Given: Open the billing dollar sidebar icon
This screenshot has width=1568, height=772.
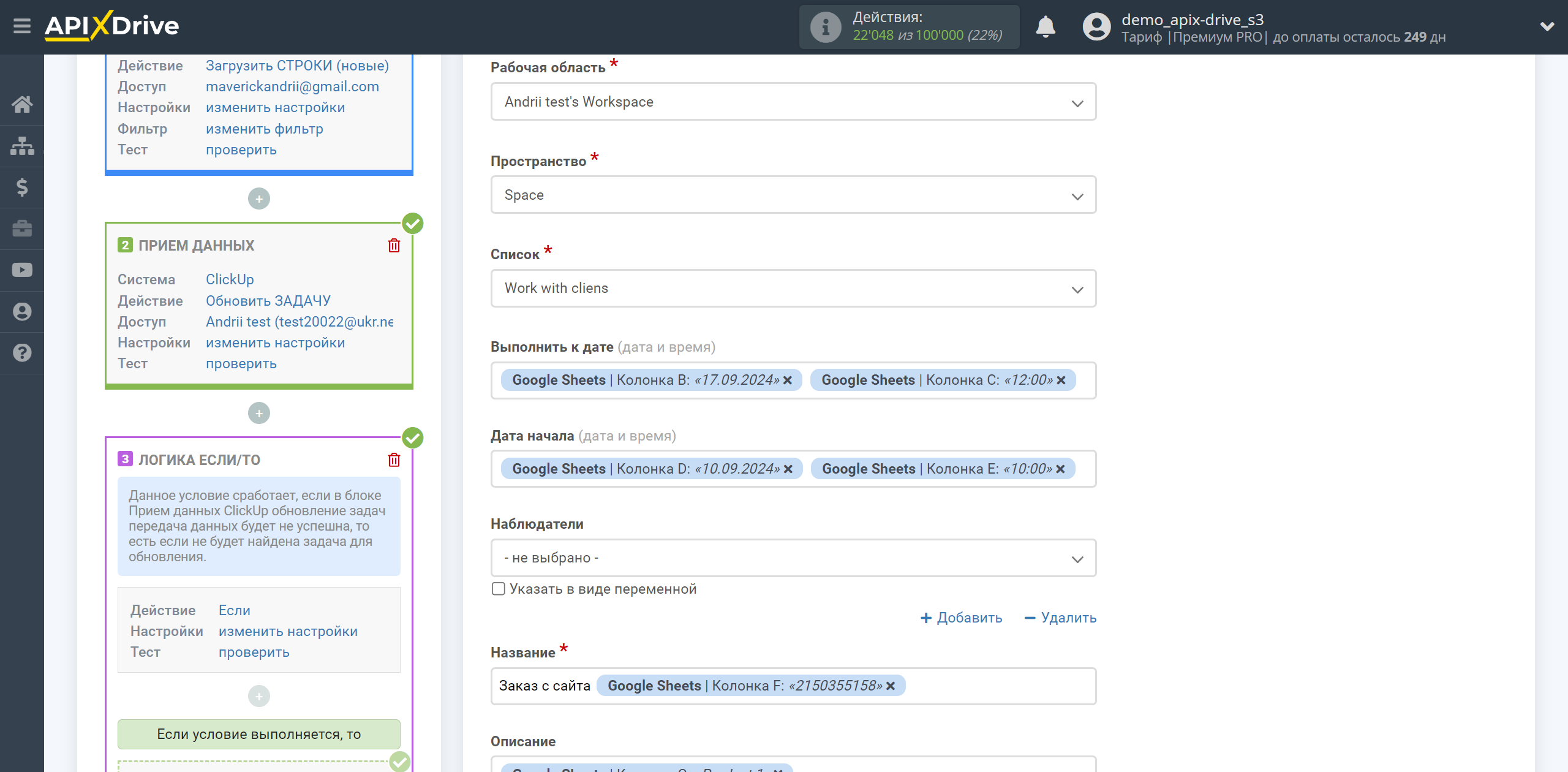Looking at the screenshot, I should (x=22, y=187).
